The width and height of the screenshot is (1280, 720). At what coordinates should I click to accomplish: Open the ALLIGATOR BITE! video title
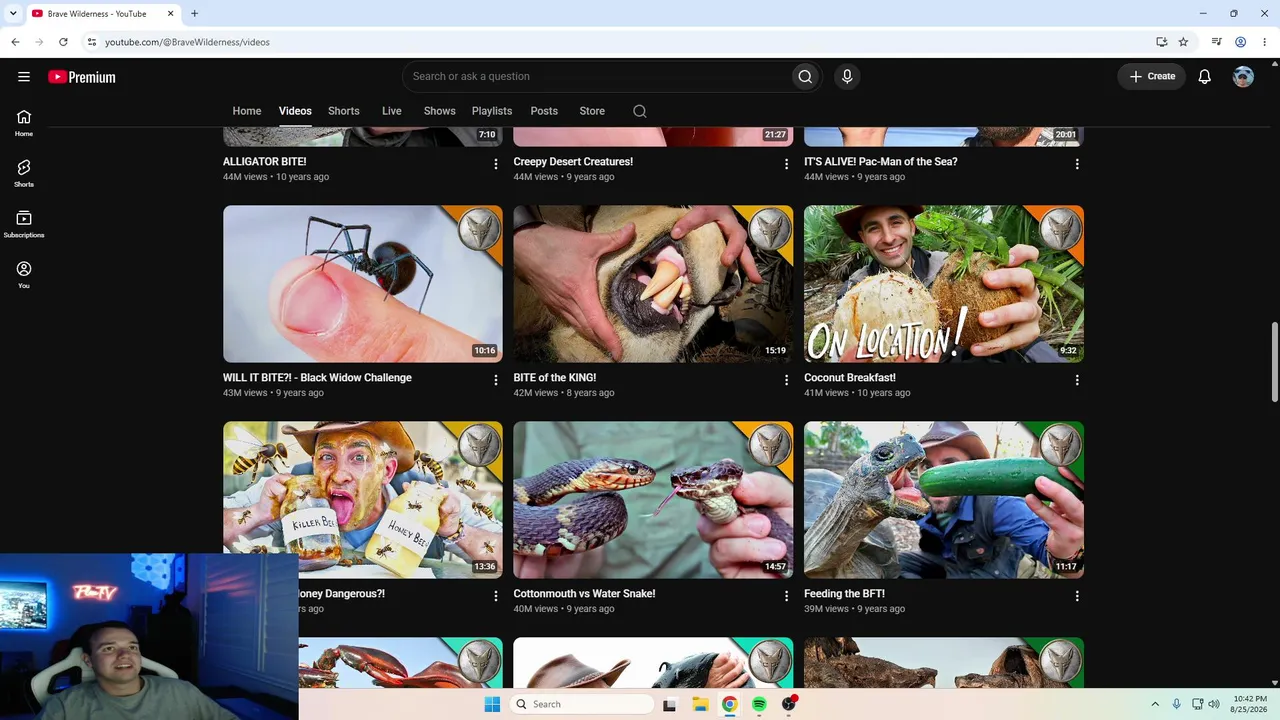(265, 162)
